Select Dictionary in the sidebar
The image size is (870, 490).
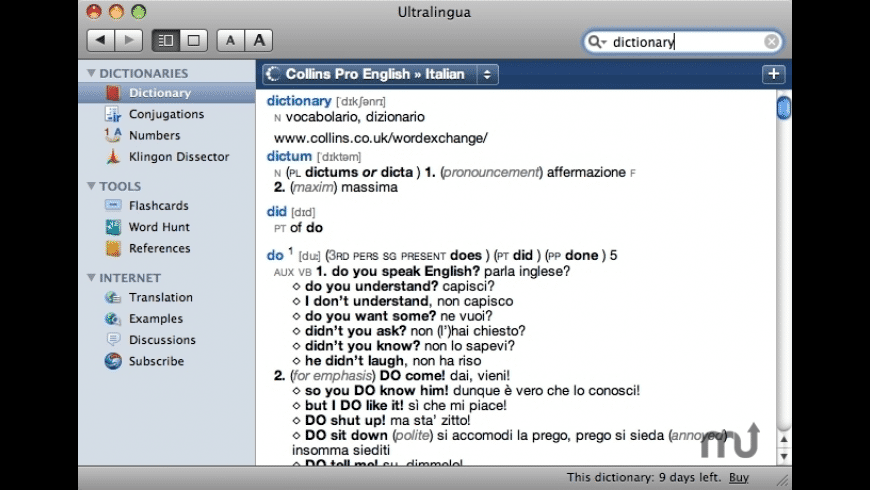point(160,93)
